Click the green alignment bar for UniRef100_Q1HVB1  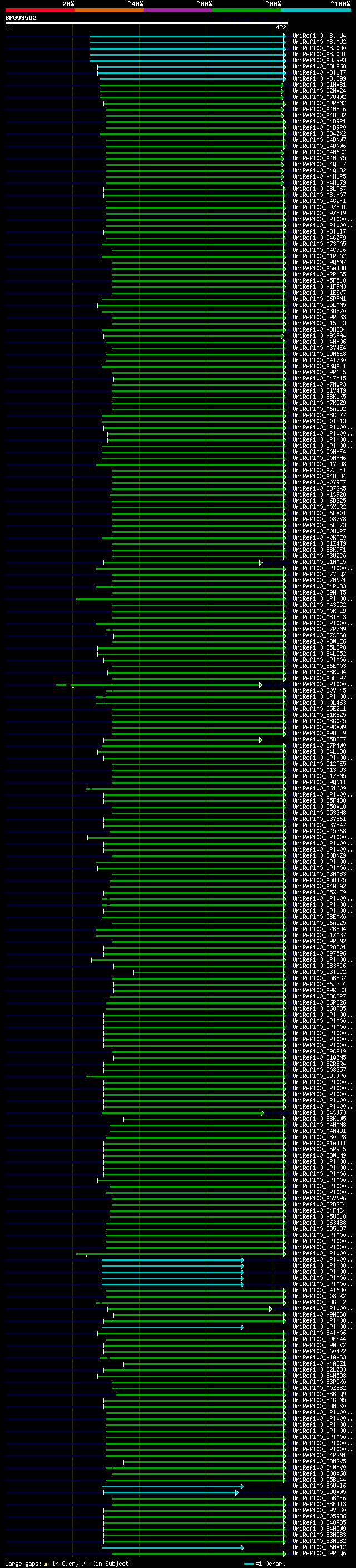(191, 85)
